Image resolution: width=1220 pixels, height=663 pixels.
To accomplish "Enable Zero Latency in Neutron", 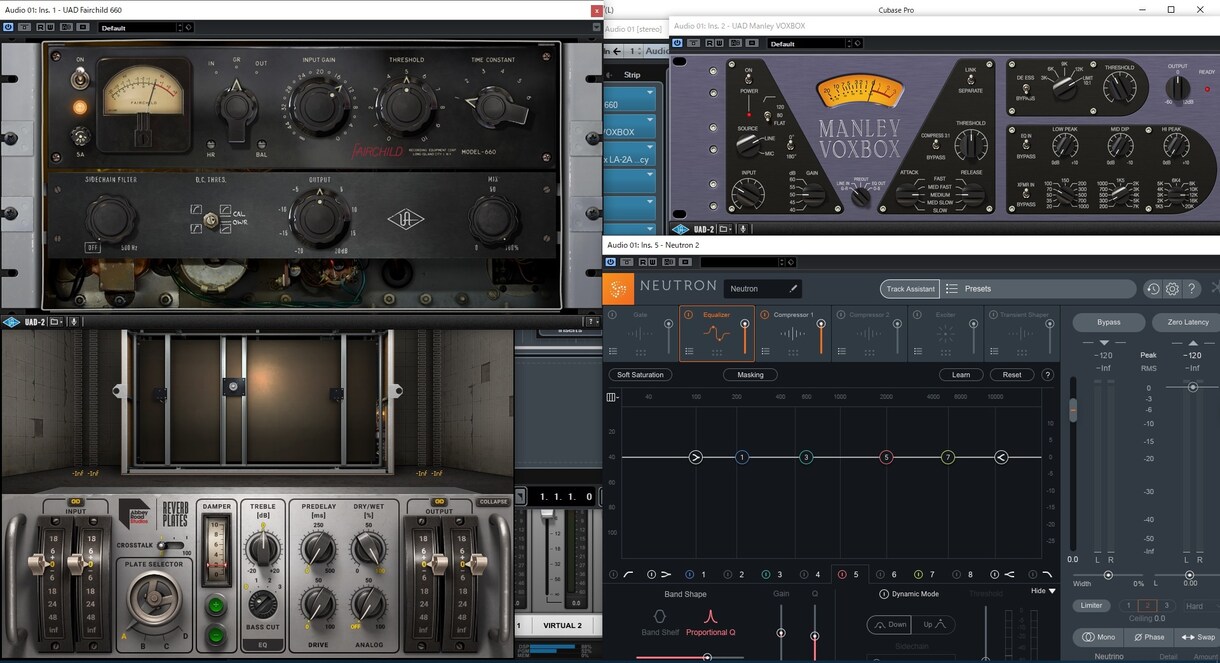I will click(x=1188, y=322).
